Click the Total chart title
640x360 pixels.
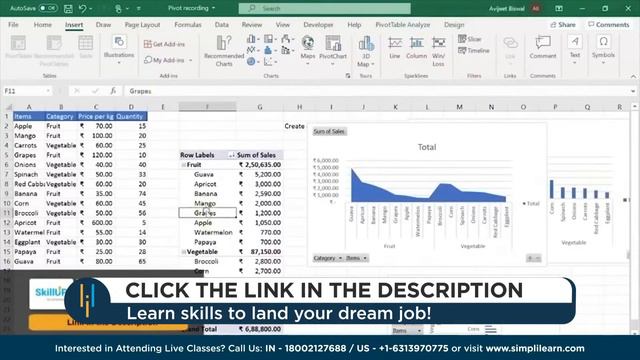[x=427, y=147]
